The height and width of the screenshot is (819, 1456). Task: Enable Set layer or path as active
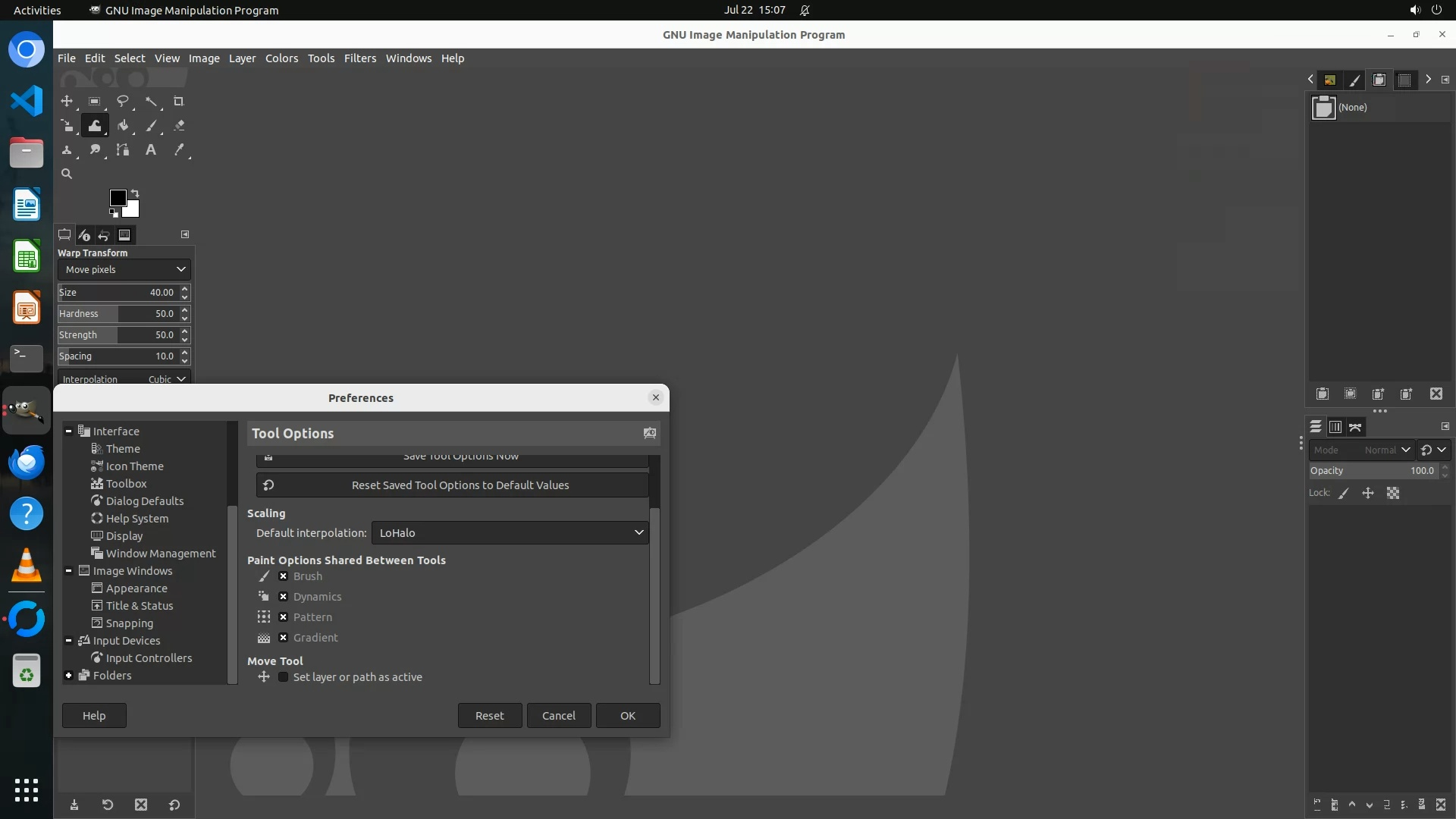[x=283, y=677]
